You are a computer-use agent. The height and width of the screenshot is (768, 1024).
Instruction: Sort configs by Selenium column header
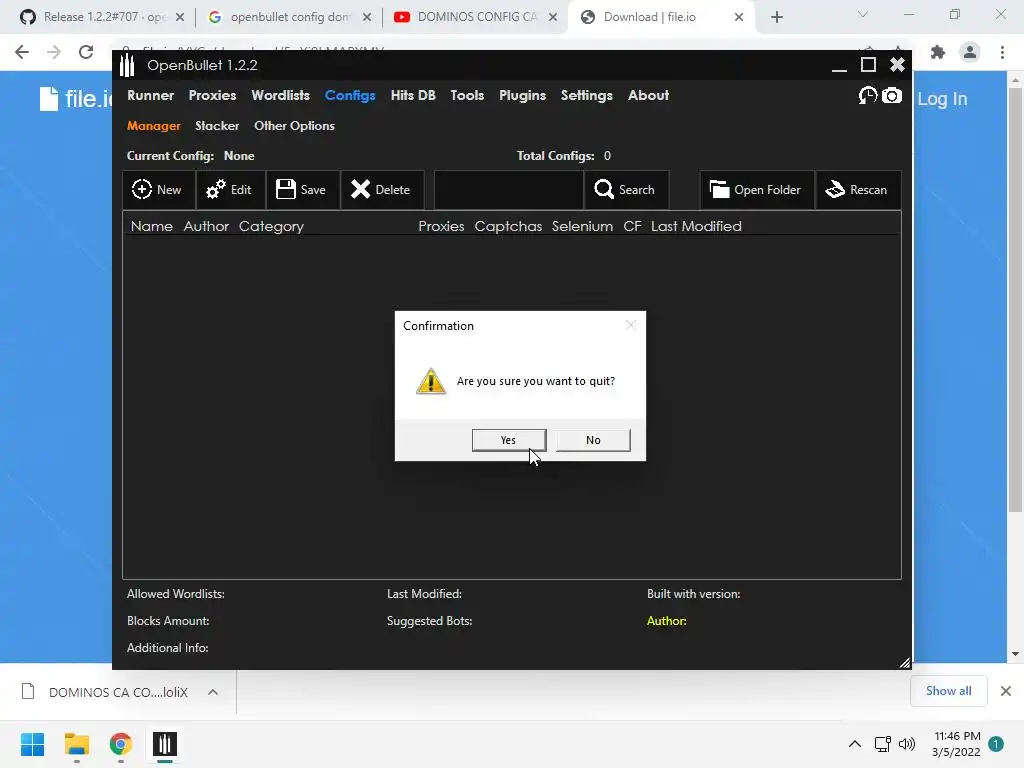583,227
